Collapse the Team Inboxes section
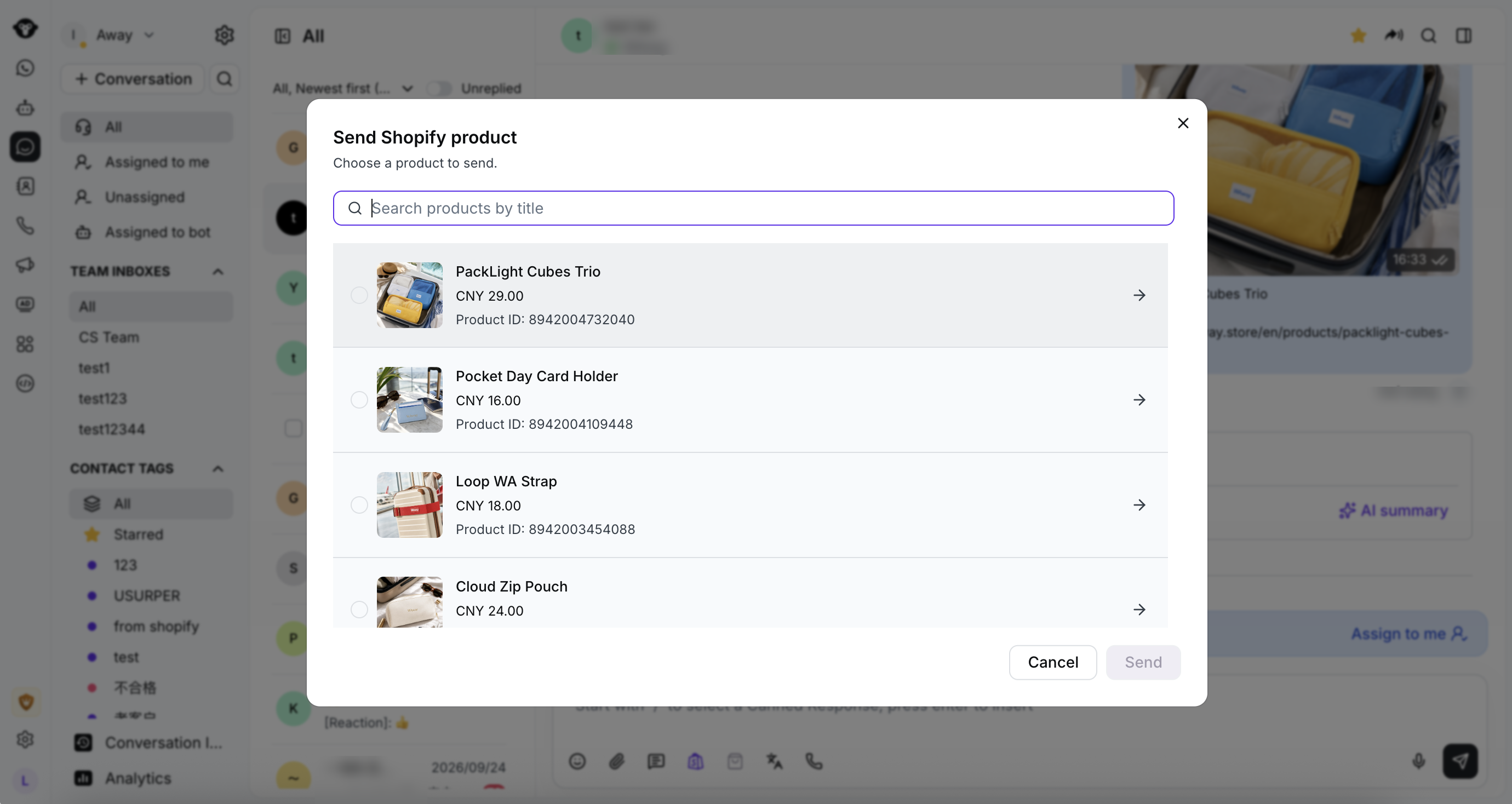This screenshot has width=1512, height=804. coord(218,272)
